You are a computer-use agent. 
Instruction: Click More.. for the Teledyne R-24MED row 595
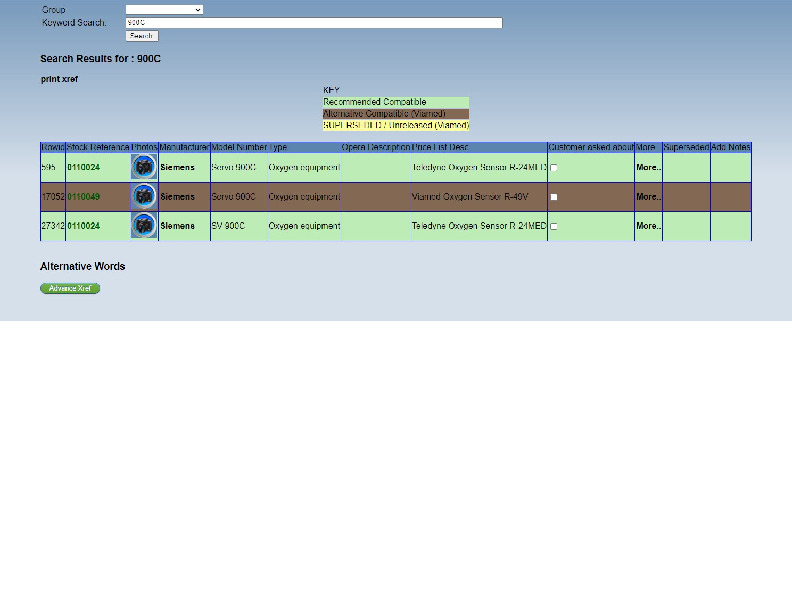tap(648, 168)
